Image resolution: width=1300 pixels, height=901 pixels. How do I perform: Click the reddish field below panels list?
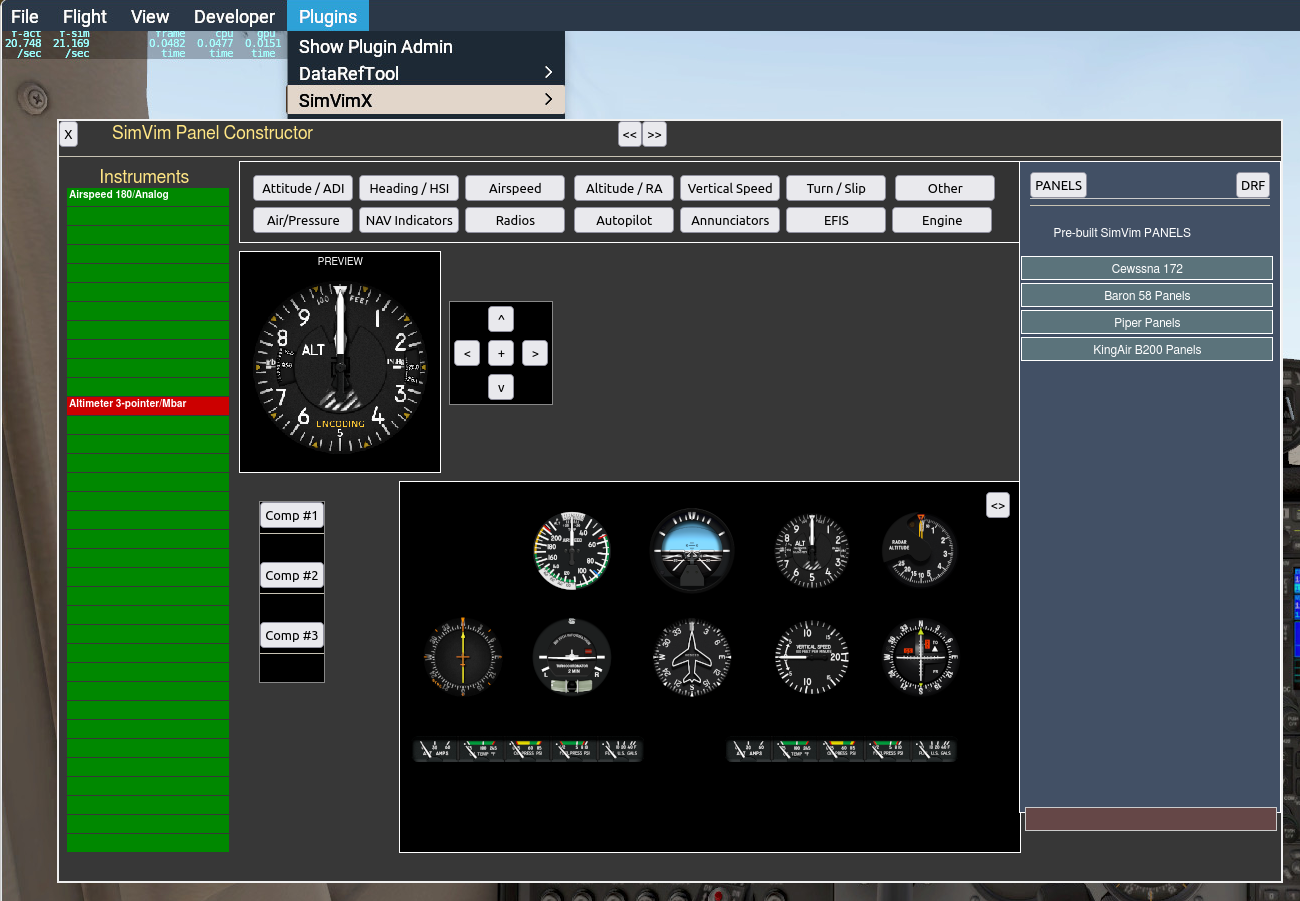(x=1151, y=819)
